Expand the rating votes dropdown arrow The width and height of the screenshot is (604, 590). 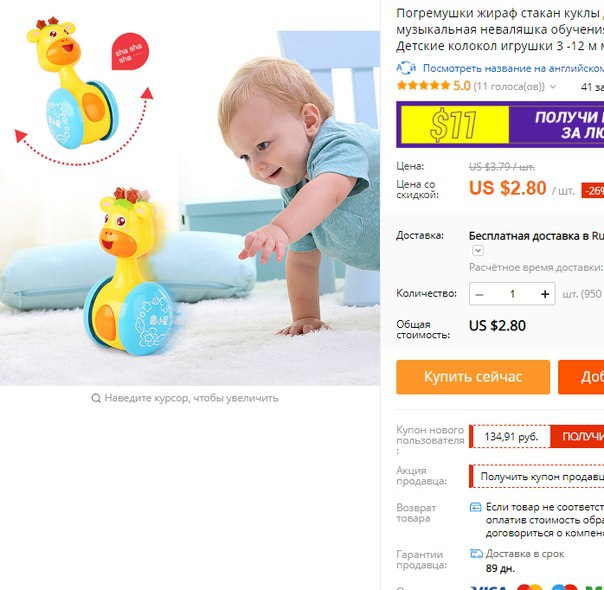click(x=553, y=87)
